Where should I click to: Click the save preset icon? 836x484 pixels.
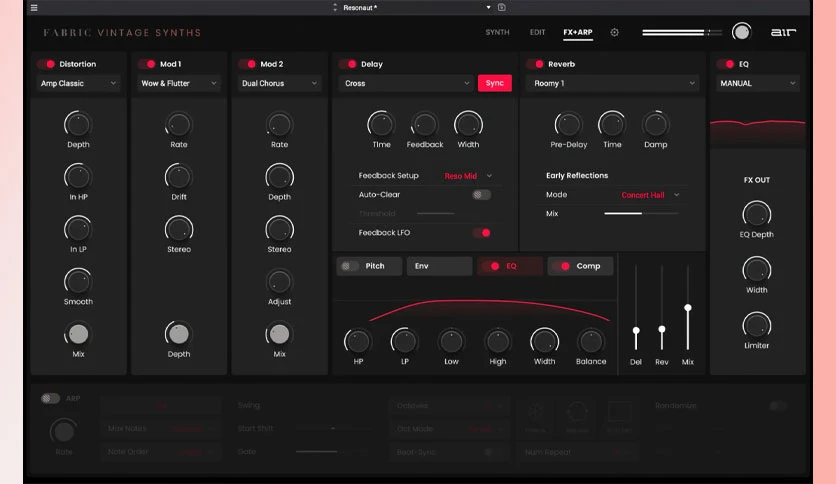click(502, 7)
